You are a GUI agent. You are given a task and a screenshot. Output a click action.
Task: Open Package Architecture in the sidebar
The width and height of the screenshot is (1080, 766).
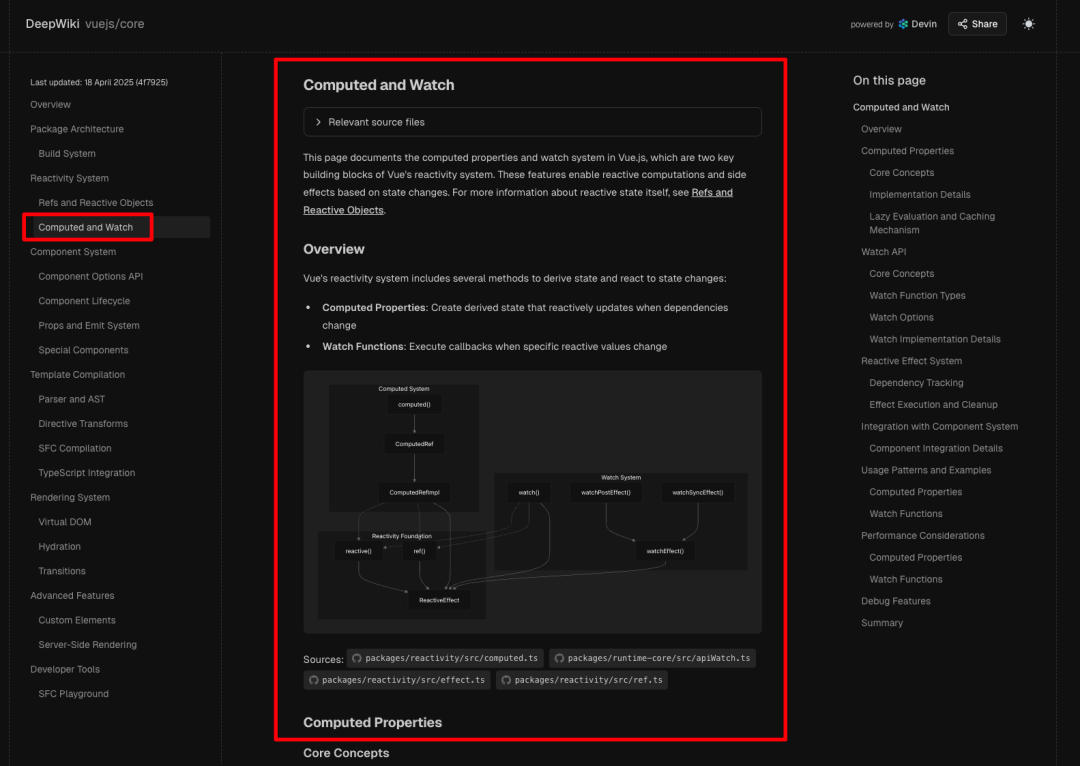(x=77, y=129)
